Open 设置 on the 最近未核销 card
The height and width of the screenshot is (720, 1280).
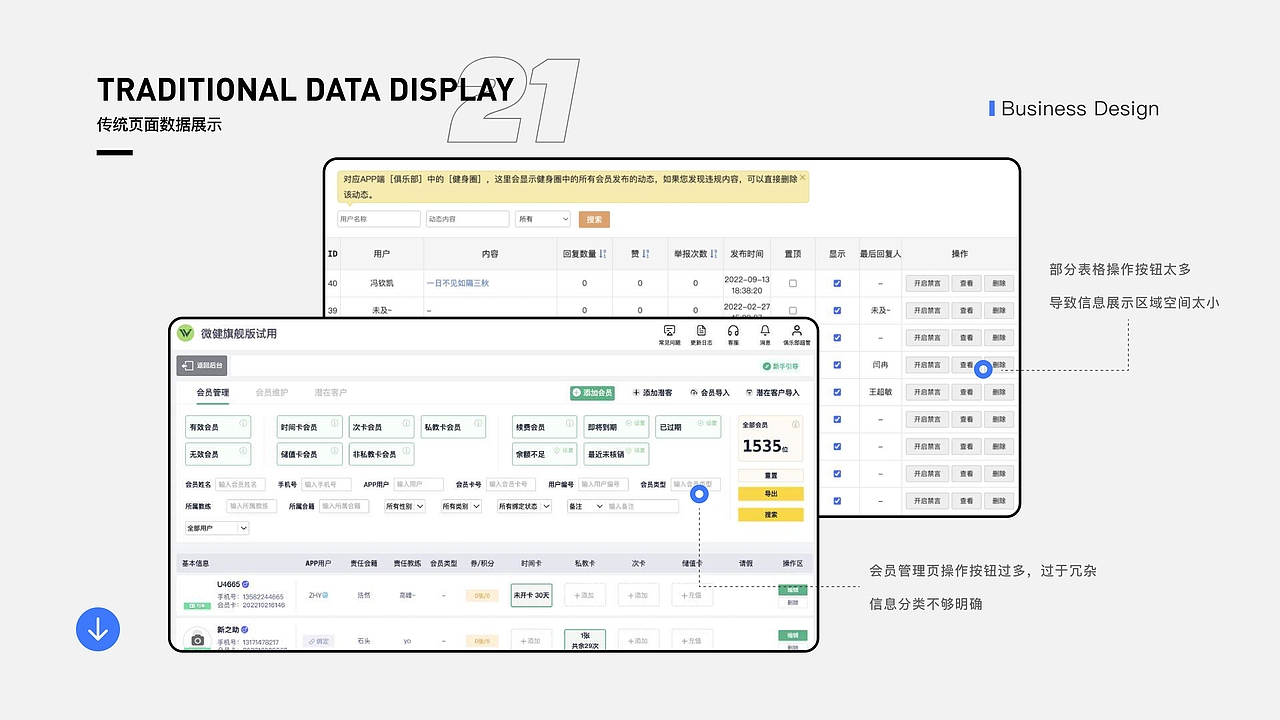click(634, 450)
